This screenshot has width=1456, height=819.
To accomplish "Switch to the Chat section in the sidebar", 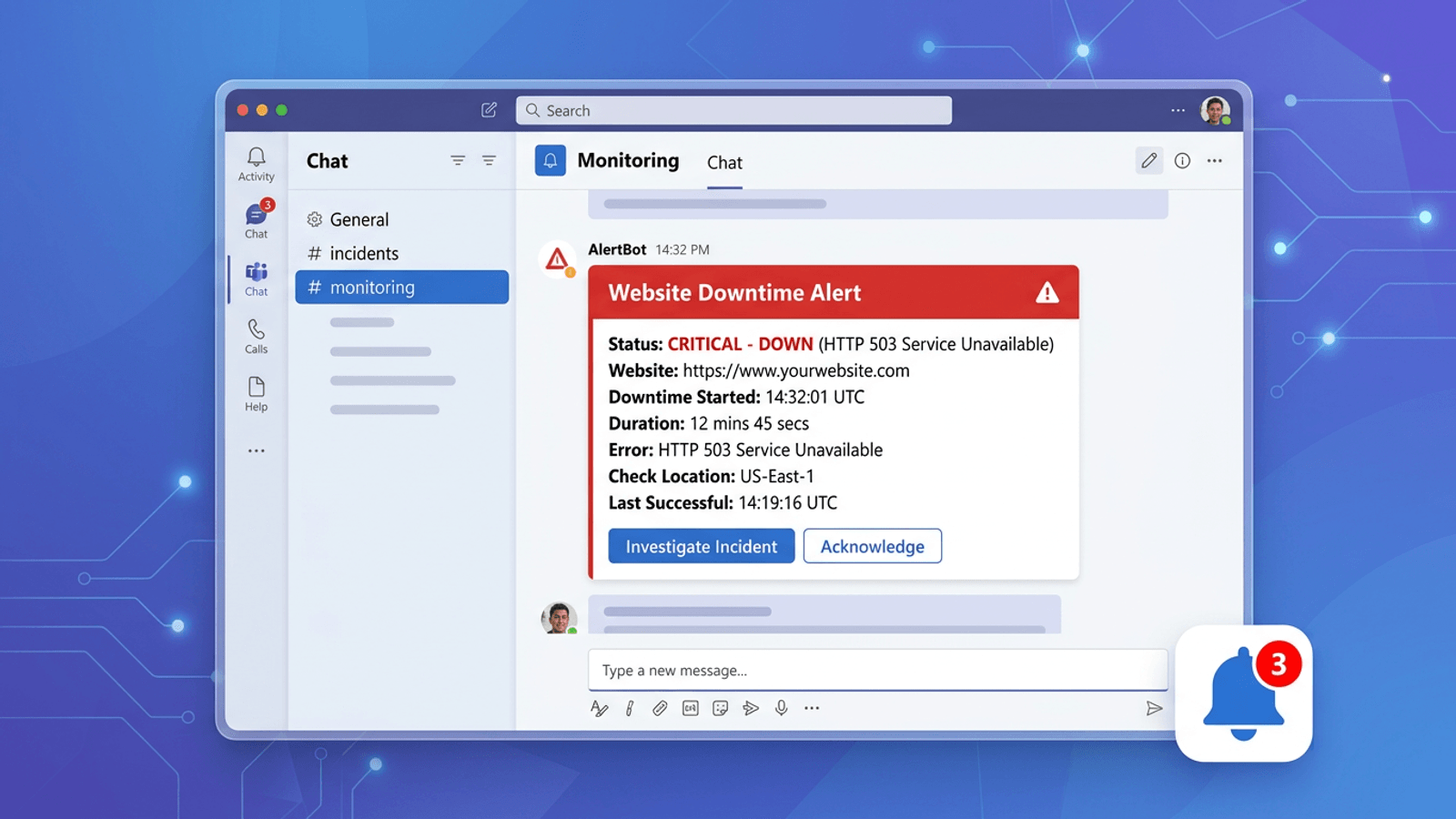I will (256, 218).
